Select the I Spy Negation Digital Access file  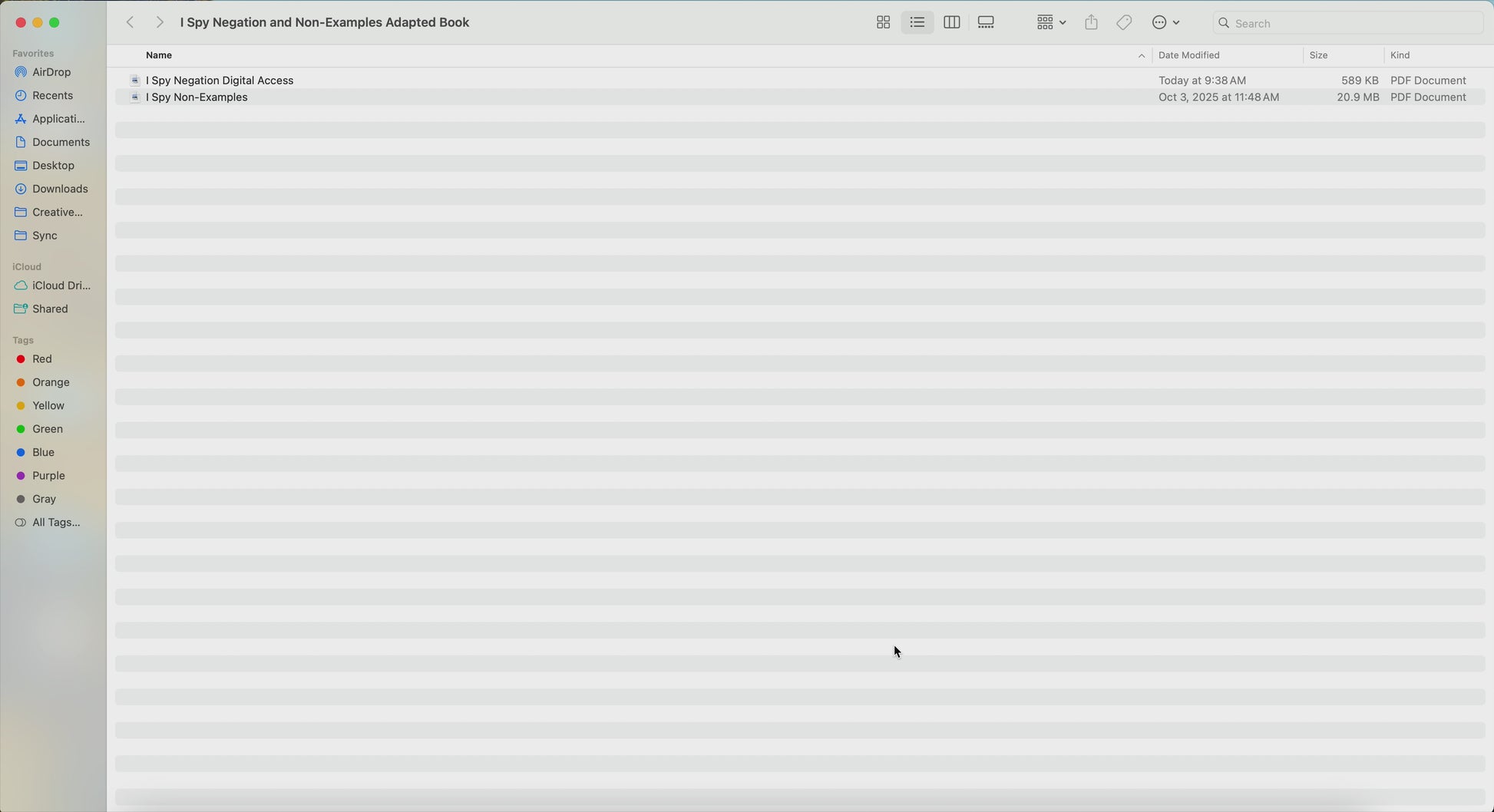tap(220, 81)
